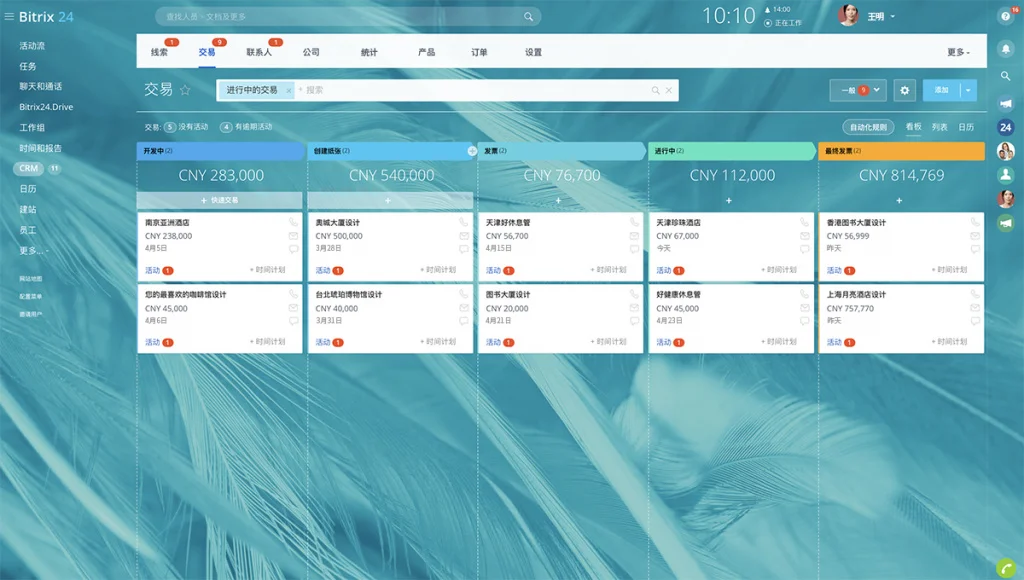
Task: Click phone icon on 南京亚洲酒店 card
Action: pyautogui.click(x=294, y=222)
